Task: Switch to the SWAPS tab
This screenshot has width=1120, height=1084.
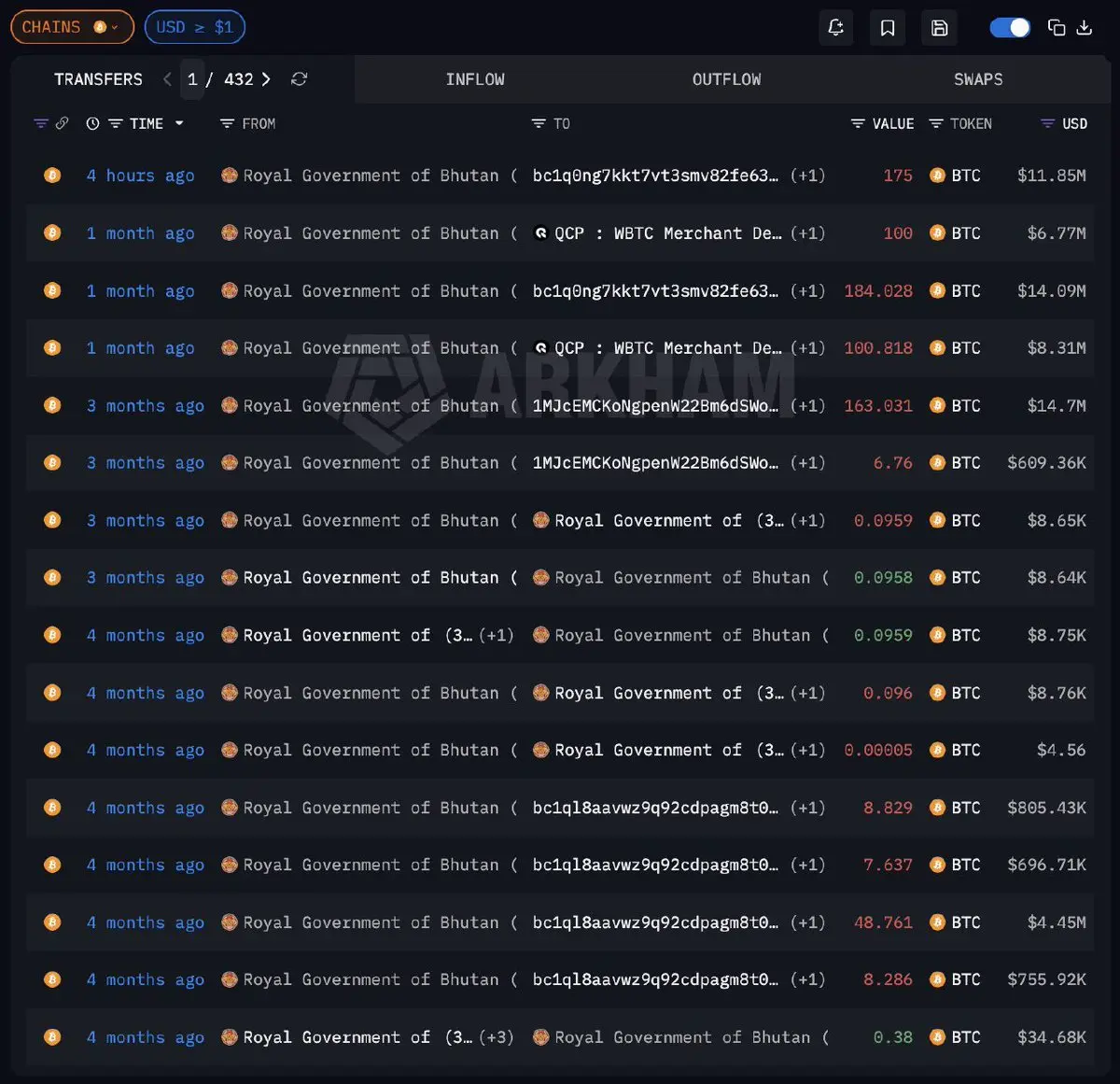Action: pyautogui.click(x=978, y=79)
